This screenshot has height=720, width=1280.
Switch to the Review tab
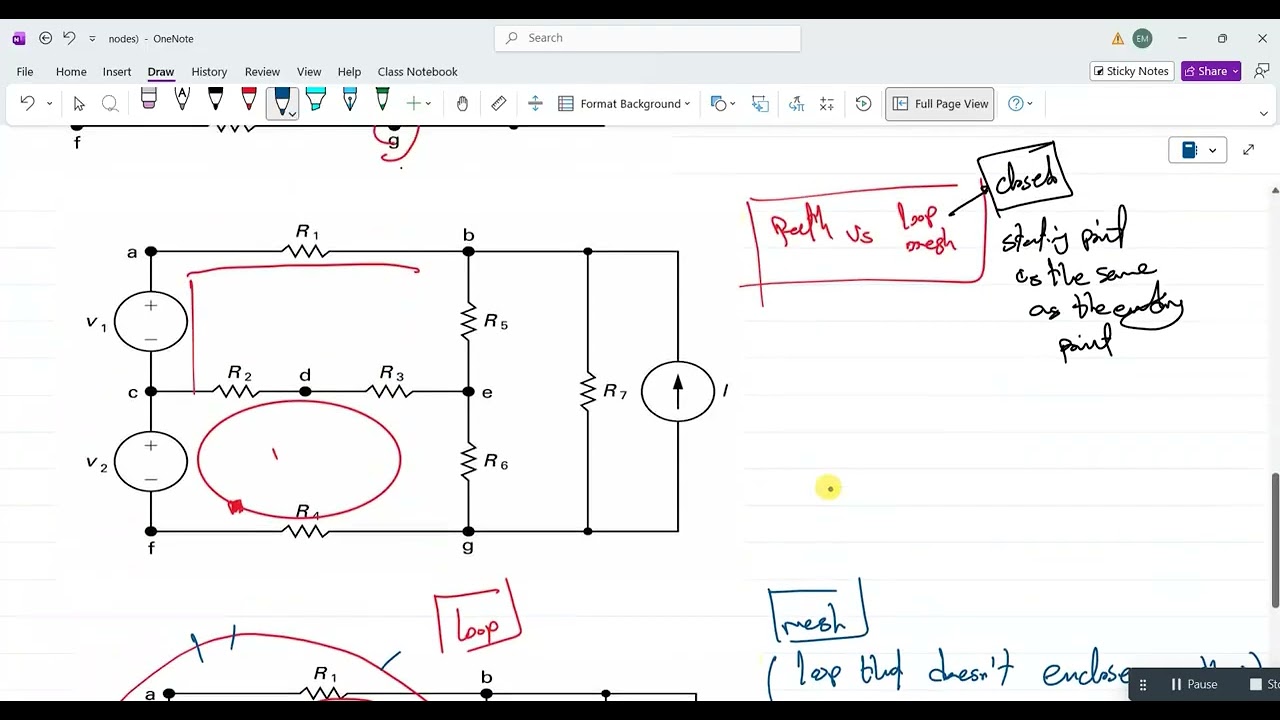tap(262, 72)
